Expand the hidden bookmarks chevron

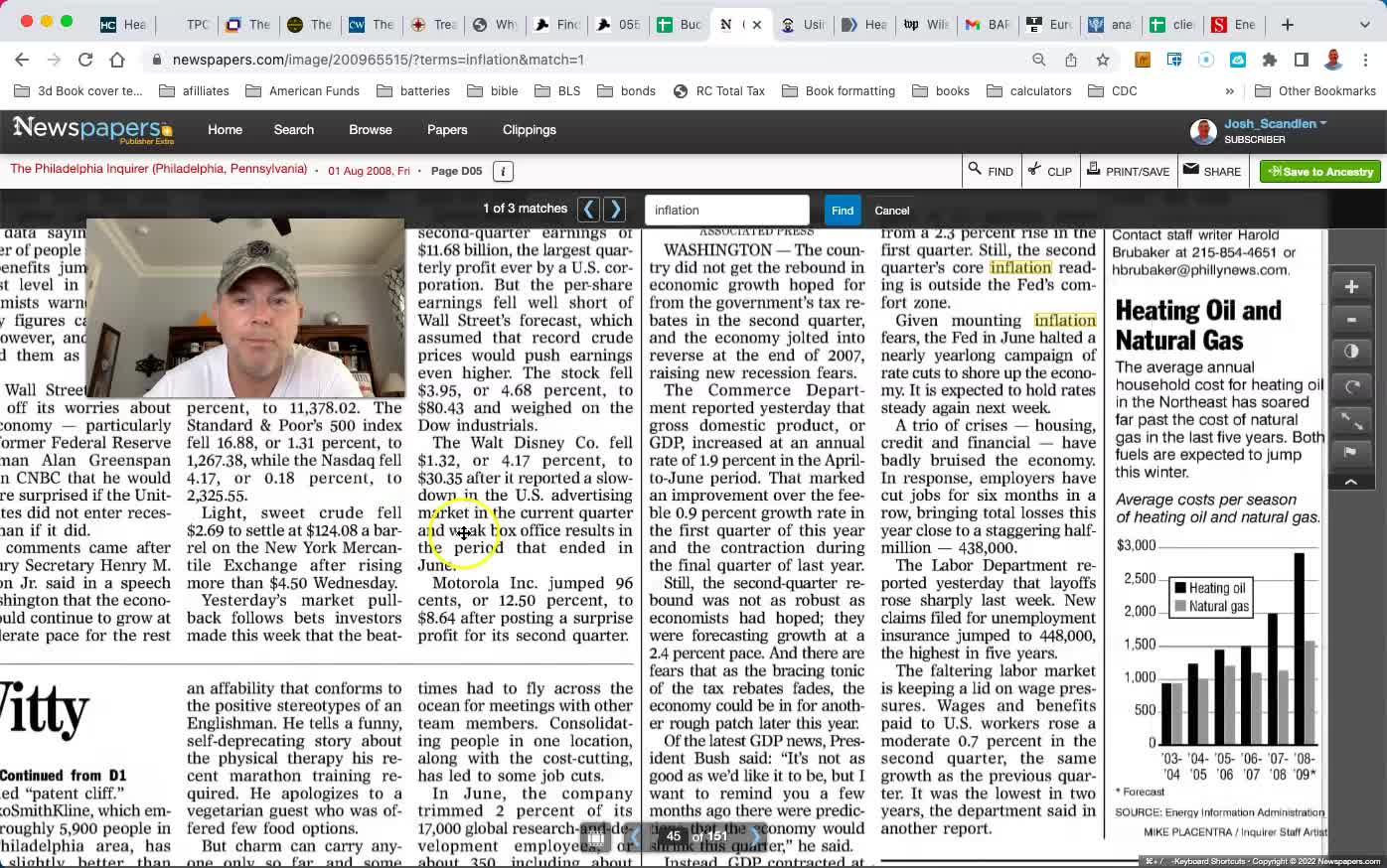(1230, 91)
